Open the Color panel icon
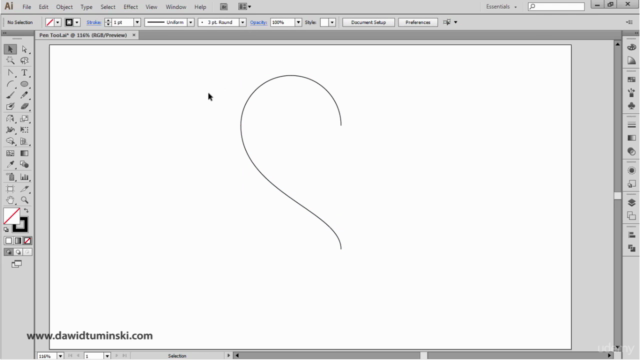This screenshot has width=640, height=360. 631,47
